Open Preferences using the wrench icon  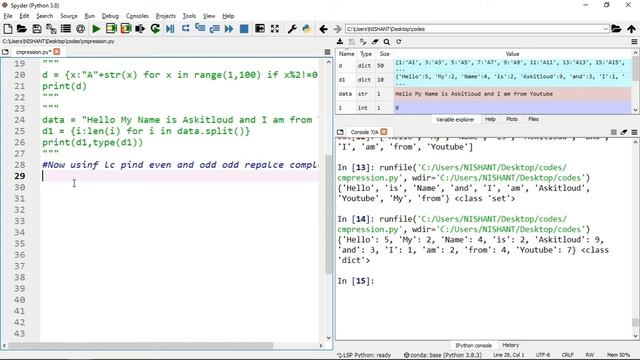(292, 29)
